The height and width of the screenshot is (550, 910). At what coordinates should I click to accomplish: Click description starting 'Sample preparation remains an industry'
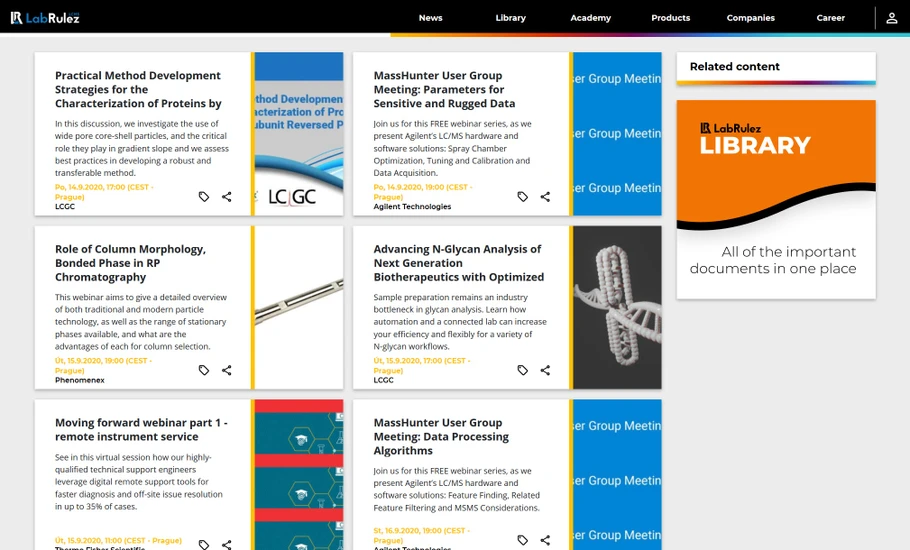460,321
